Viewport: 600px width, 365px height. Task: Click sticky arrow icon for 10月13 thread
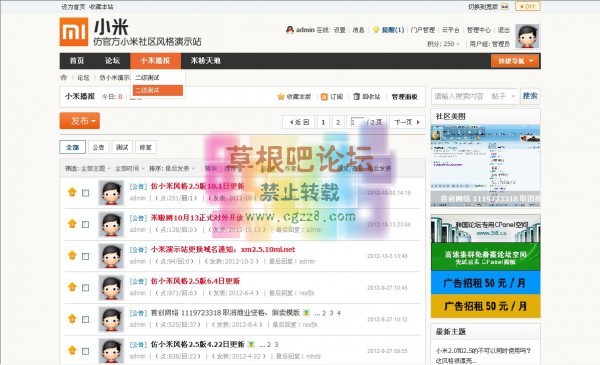tap(72, 224)
